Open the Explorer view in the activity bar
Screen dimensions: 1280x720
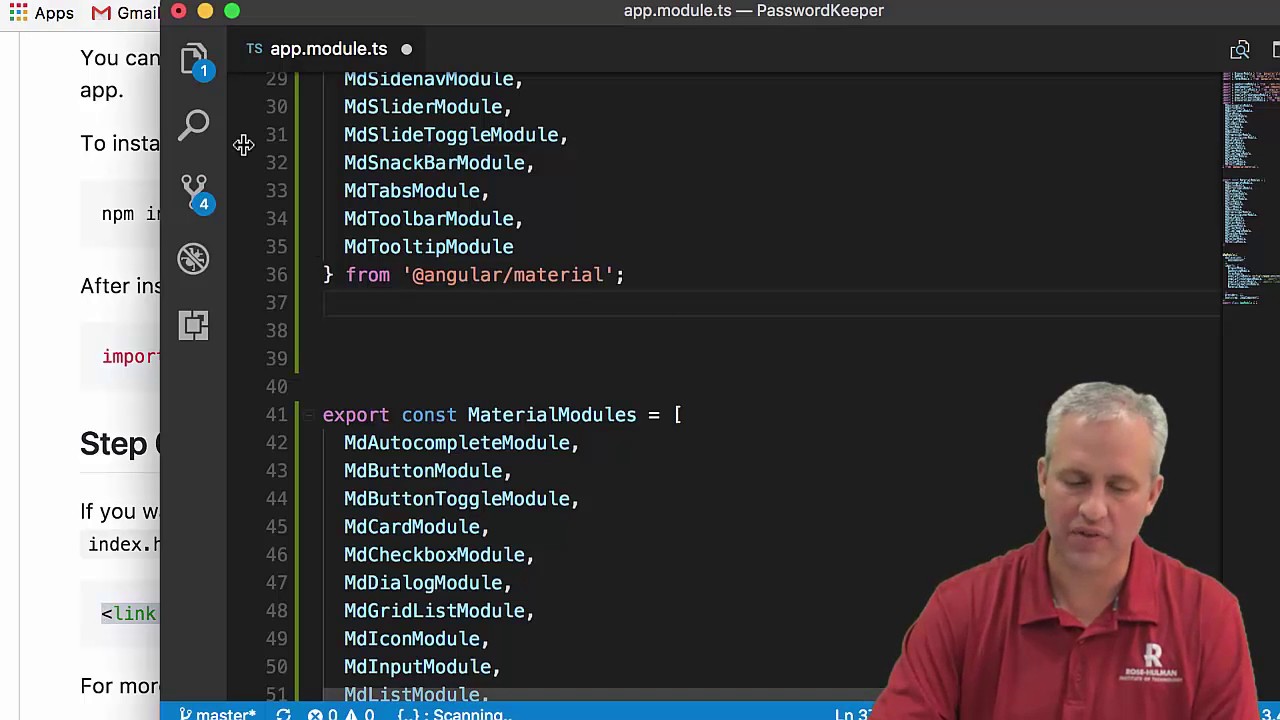click(194, 59)
